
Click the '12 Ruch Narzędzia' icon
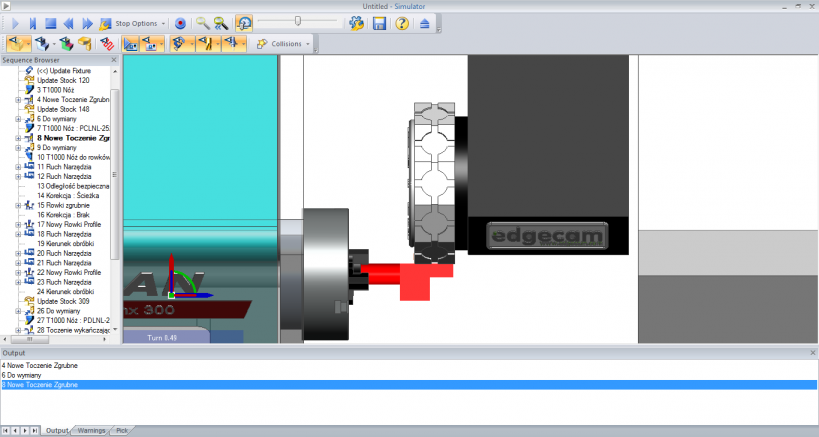29,176
